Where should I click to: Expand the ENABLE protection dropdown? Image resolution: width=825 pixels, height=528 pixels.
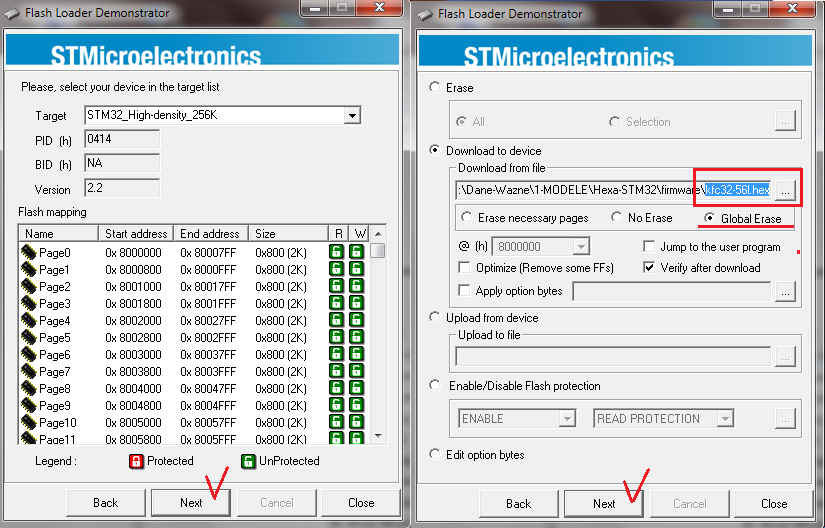click(x=567, y=419)
